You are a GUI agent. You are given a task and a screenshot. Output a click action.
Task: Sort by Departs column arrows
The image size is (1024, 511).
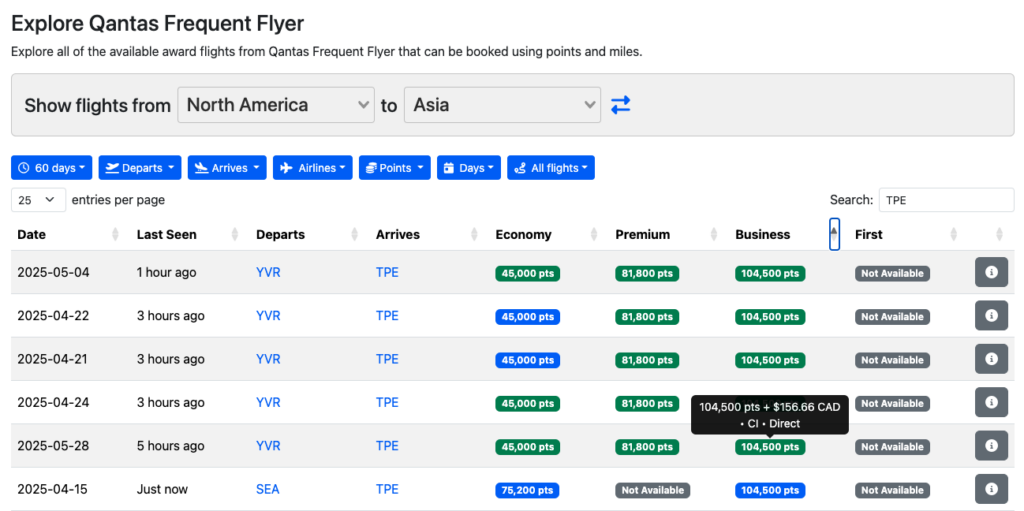tap(355, 234)
